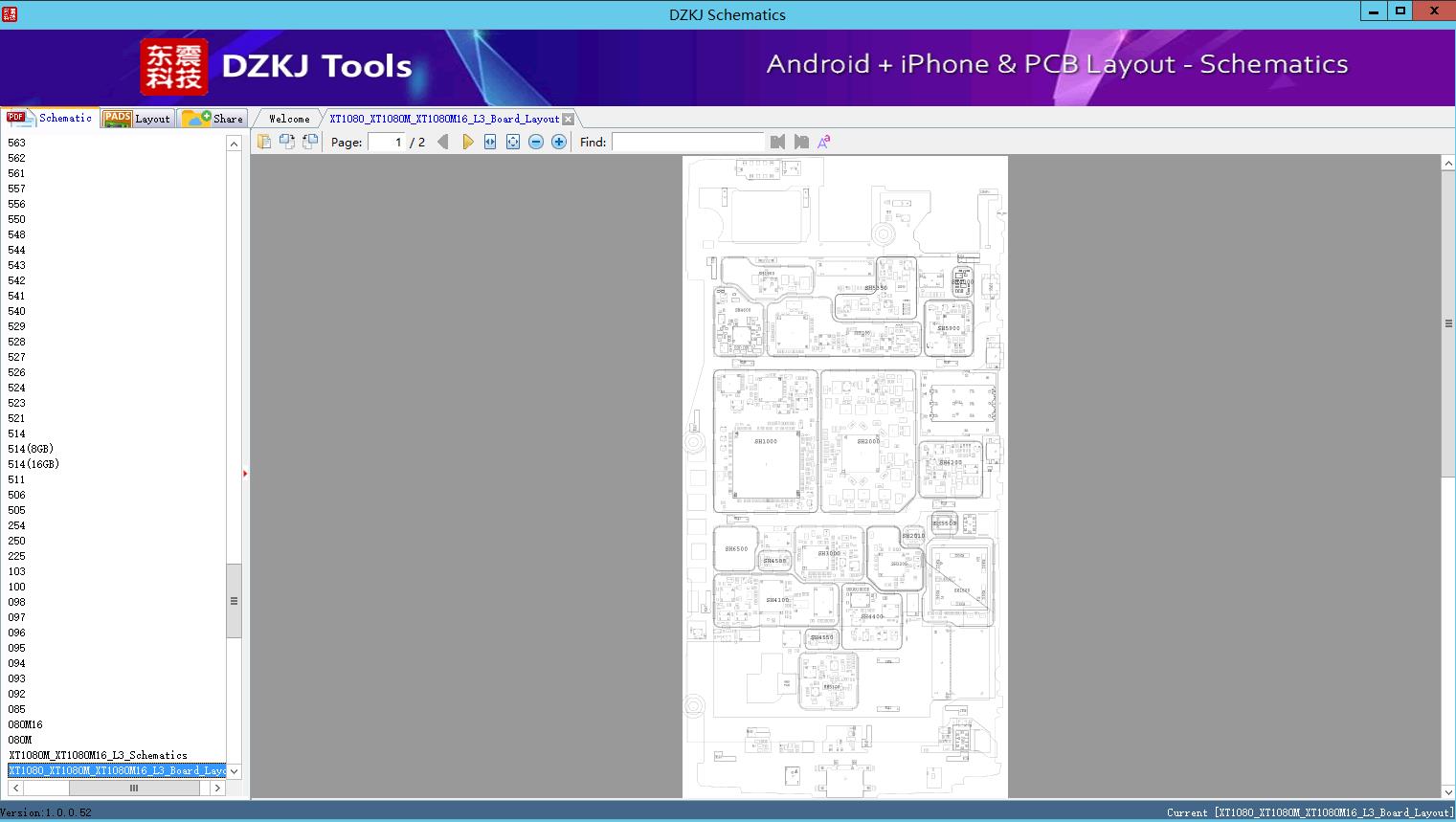Toggle the match case search icon
The height and width of the screenshot is (822, 1456).
[823, 142]
